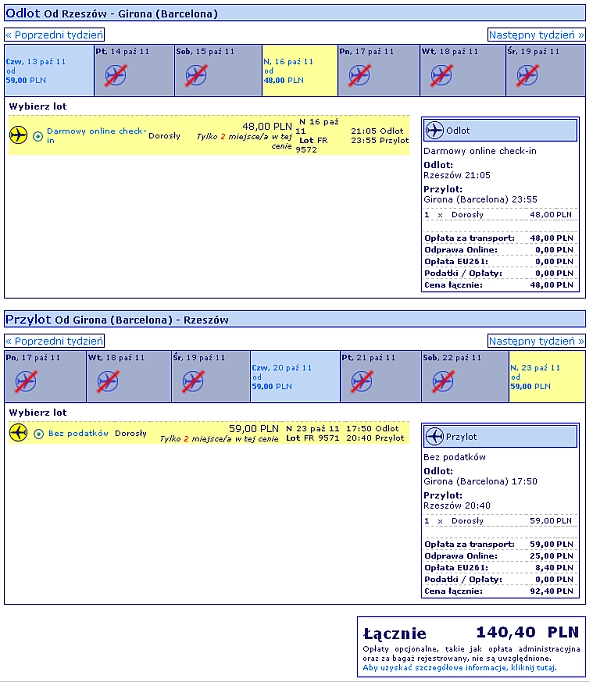Click no-flight icon for Pn, 17 paź outbound

(359, 75)
